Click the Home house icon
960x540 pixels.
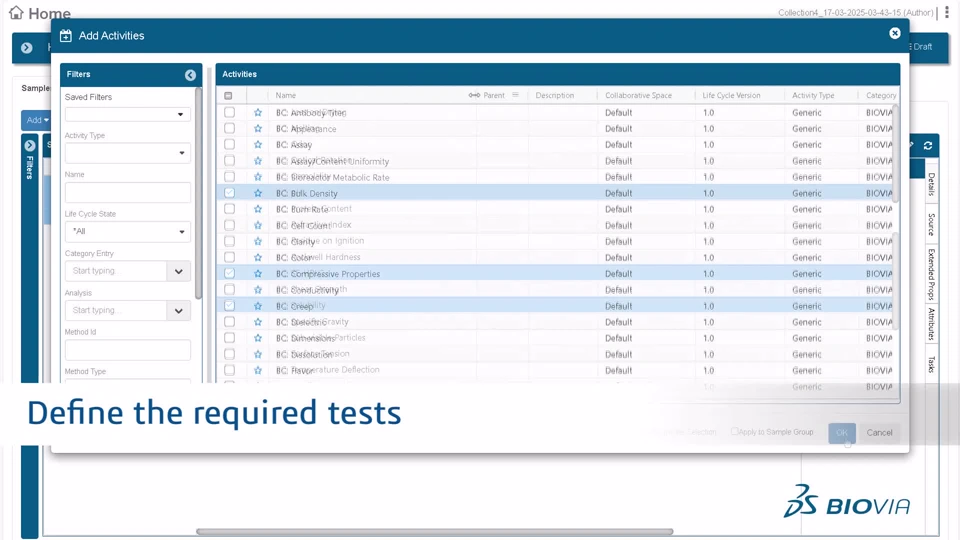[x=16, y=12]
